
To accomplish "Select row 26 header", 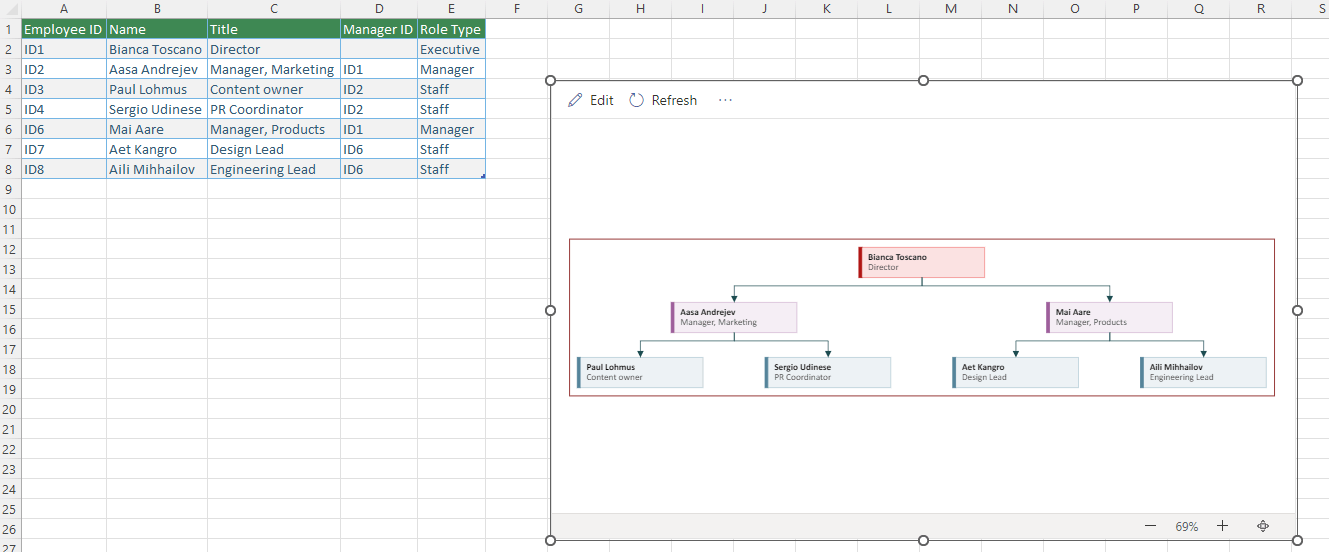I will 10,529.
